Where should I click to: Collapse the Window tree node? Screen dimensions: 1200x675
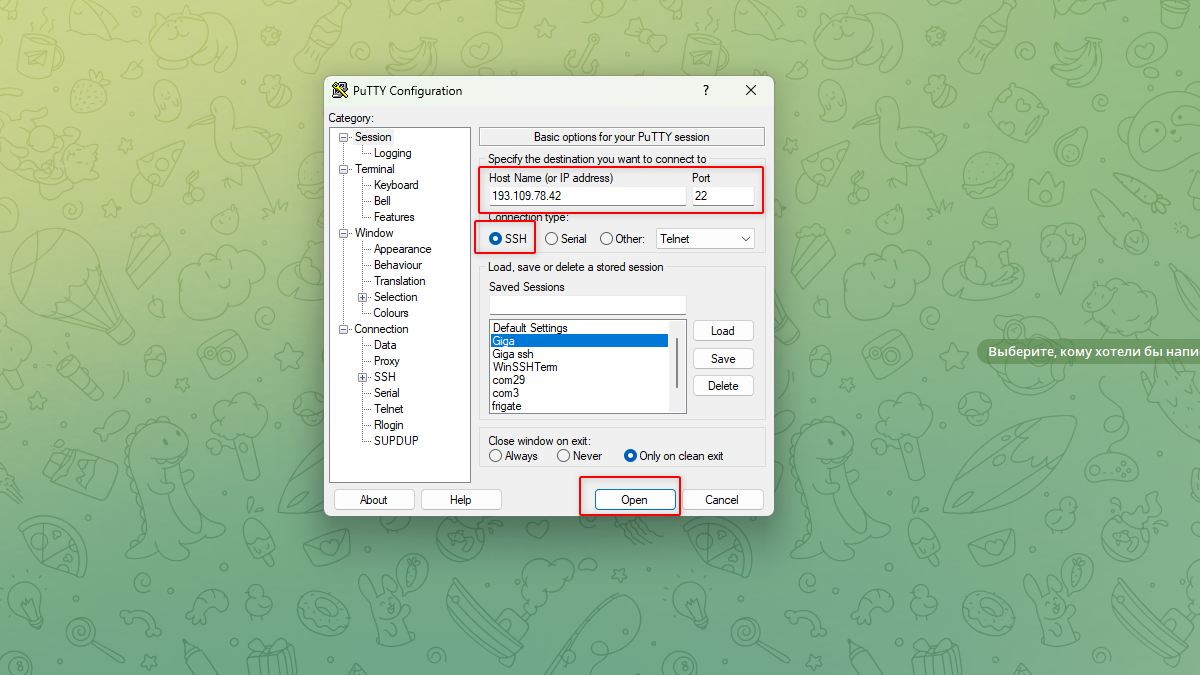(x=343, y=233)
